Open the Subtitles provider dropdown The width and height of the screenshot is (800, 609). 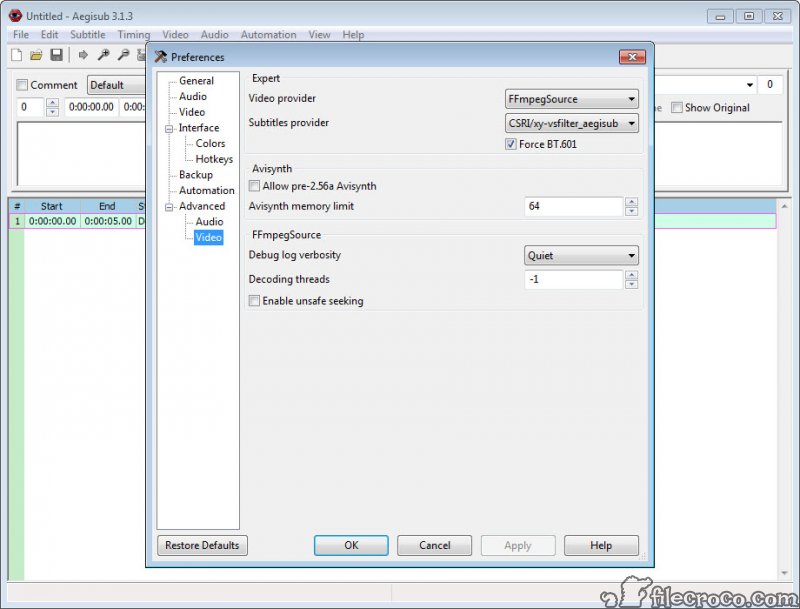571,123
